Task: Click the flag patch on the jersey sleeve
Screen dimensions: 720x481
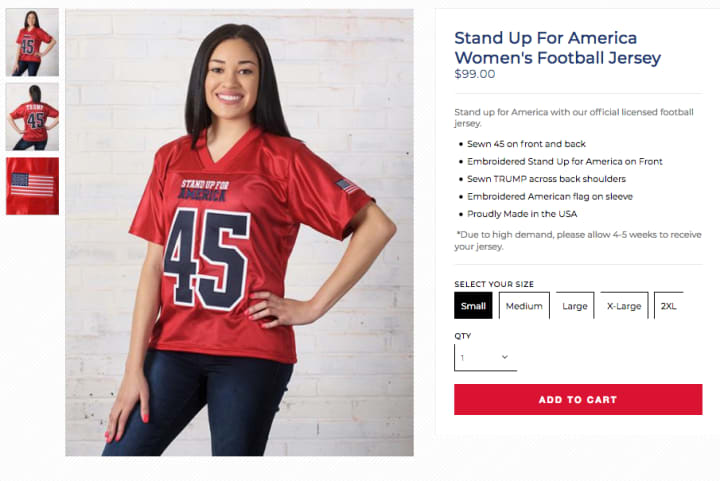Action: (x=347, y=186)
